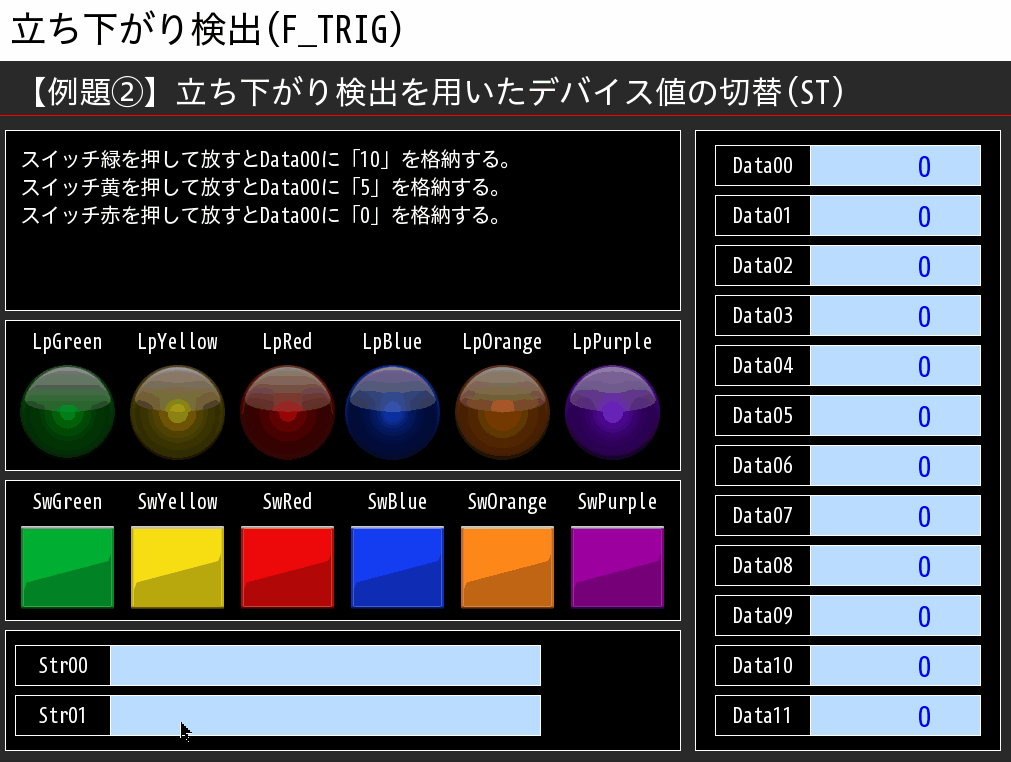Click the LpGreen lamp indicator
This screenshot has width=1011, height=762.
pos(68,412)
